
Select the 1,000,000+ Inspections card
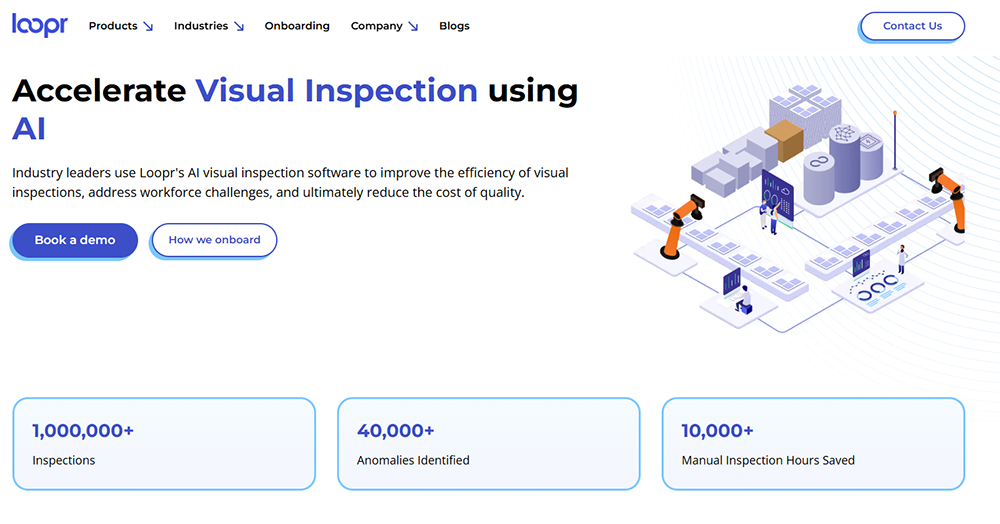click(164, 444)
